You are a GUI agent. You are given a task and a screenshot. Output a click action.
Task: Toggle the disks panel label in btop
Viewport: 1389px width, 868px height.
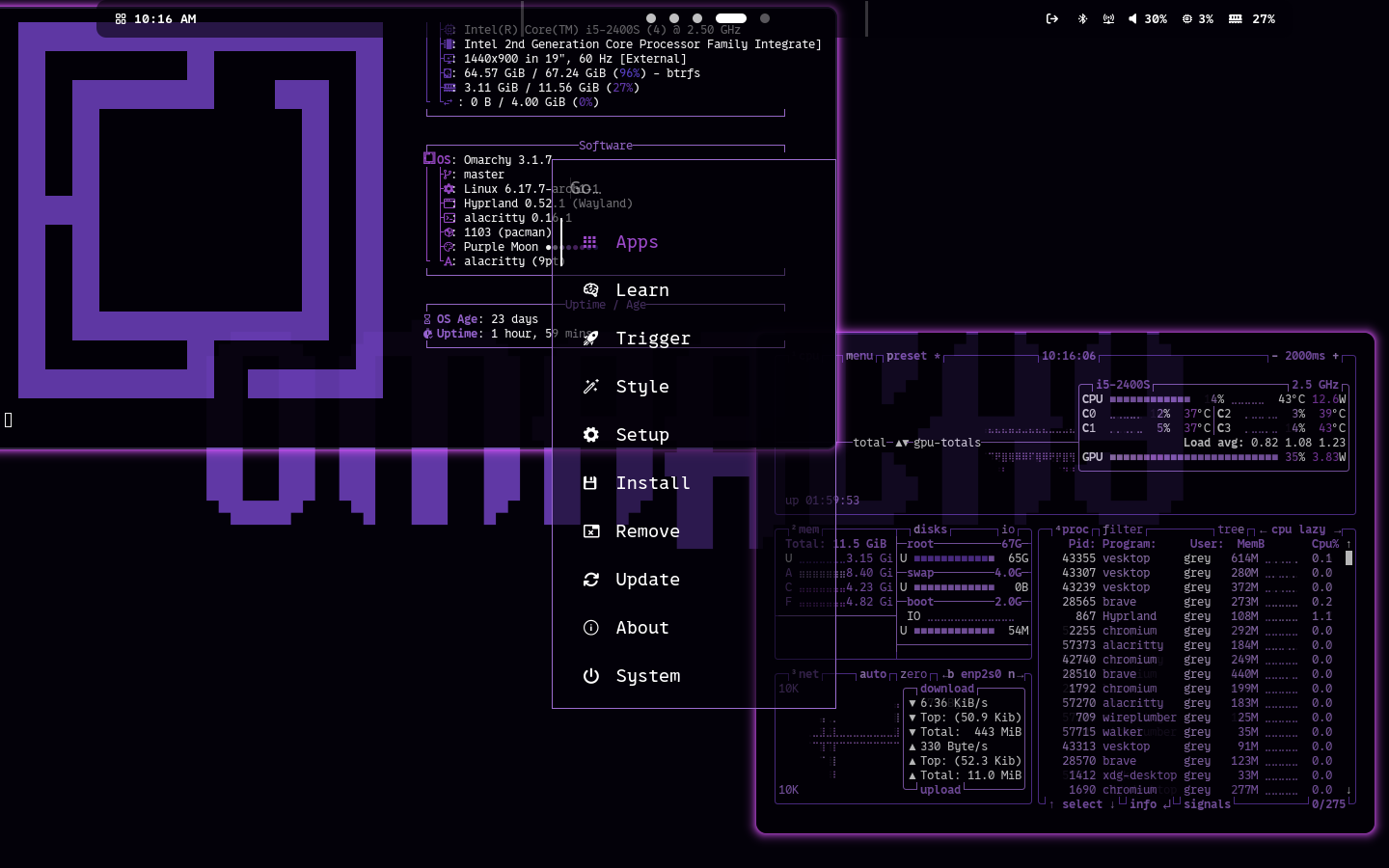(x=930, y=529)
